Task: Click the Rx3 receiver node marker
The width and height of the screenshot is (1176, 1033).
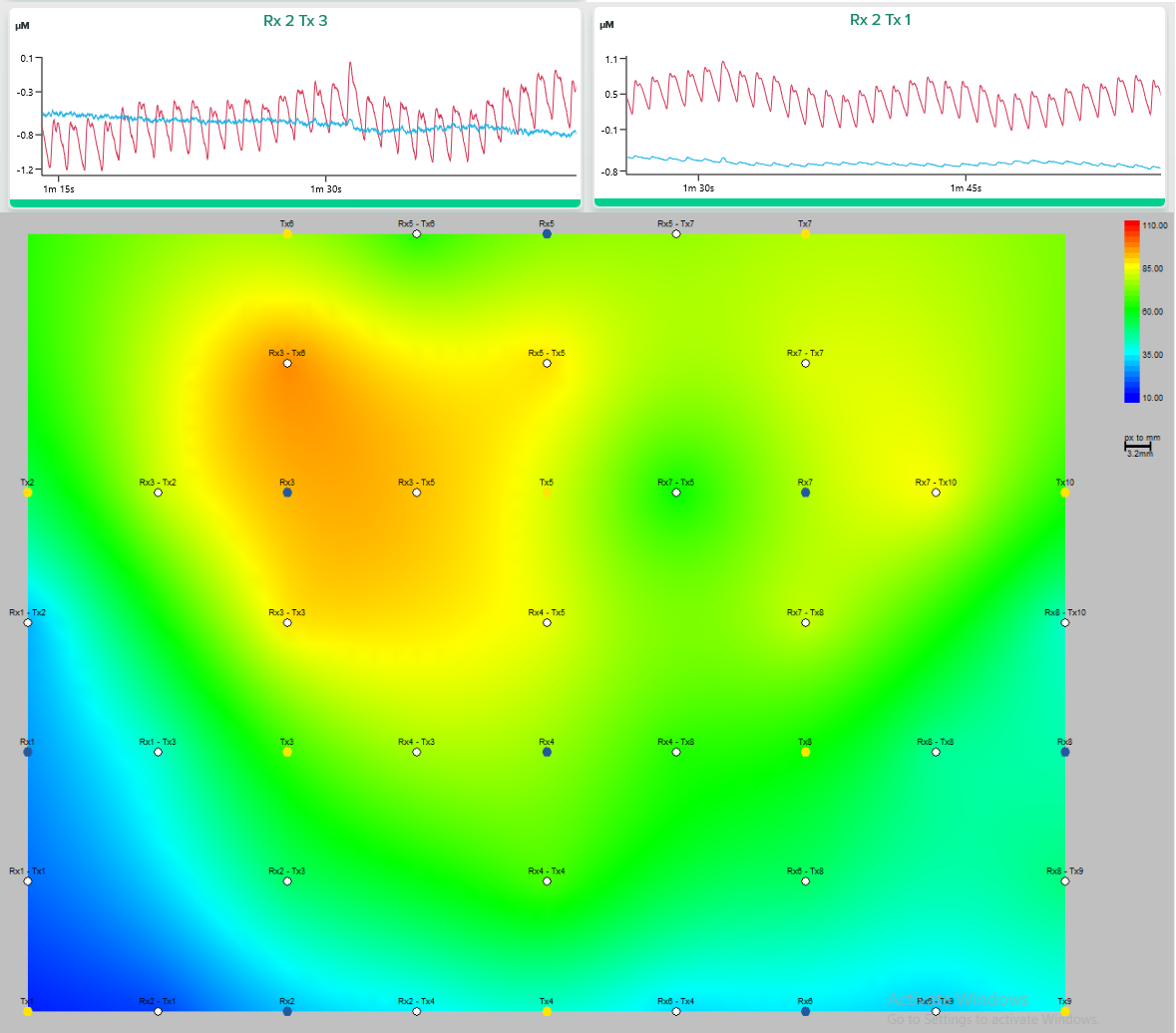Action: [x=287, y=493]
